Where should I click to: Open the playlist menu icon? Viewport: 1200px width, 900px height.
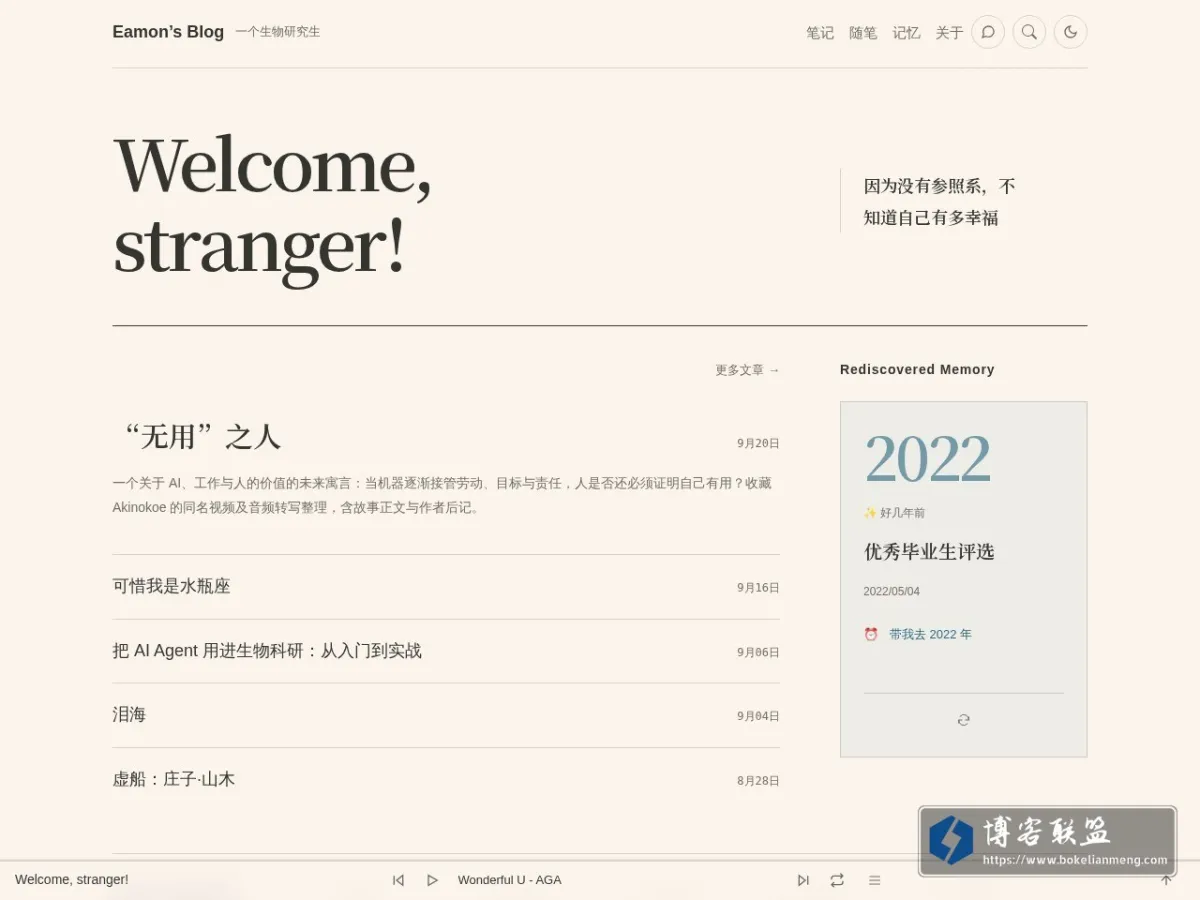click(x=874, y=880)
